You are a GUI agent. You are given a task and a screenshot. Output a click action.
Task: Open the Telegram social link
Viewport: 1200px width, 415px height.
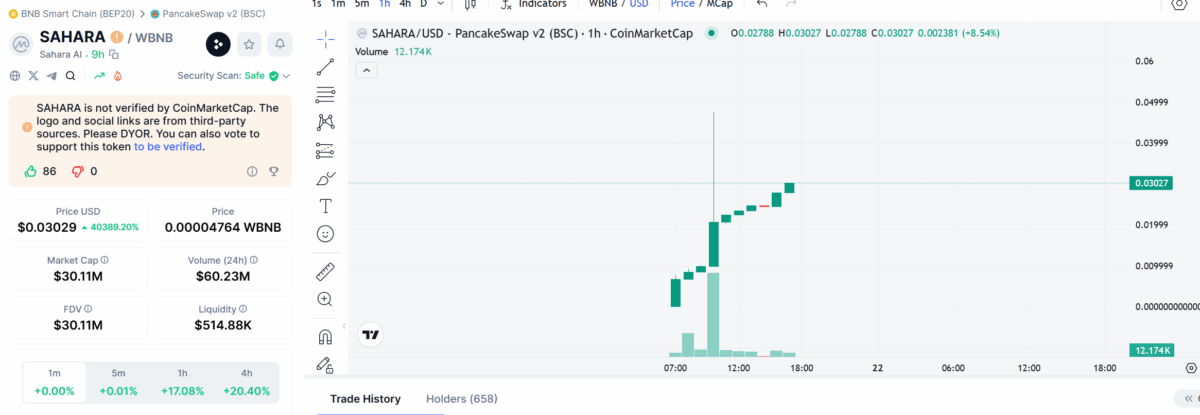click(x=52, y=75)
